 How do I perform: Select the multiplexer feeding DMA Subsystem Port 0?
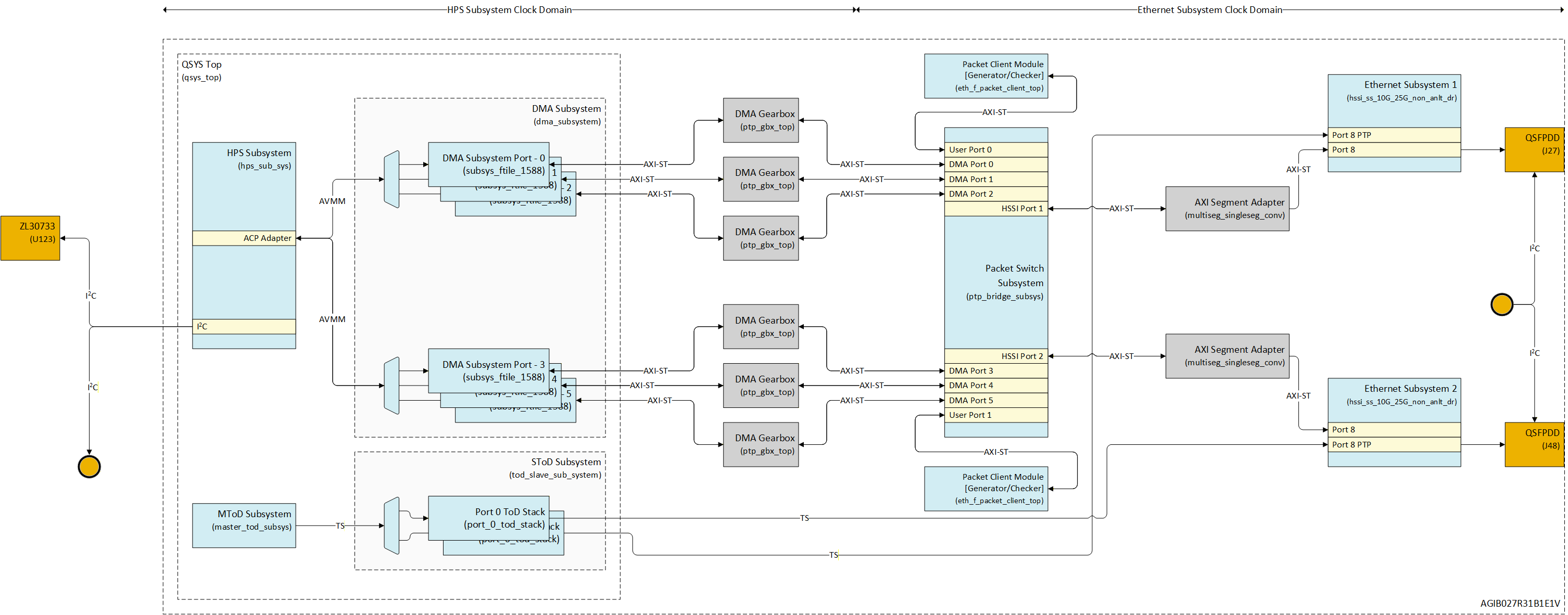(391, 180)
